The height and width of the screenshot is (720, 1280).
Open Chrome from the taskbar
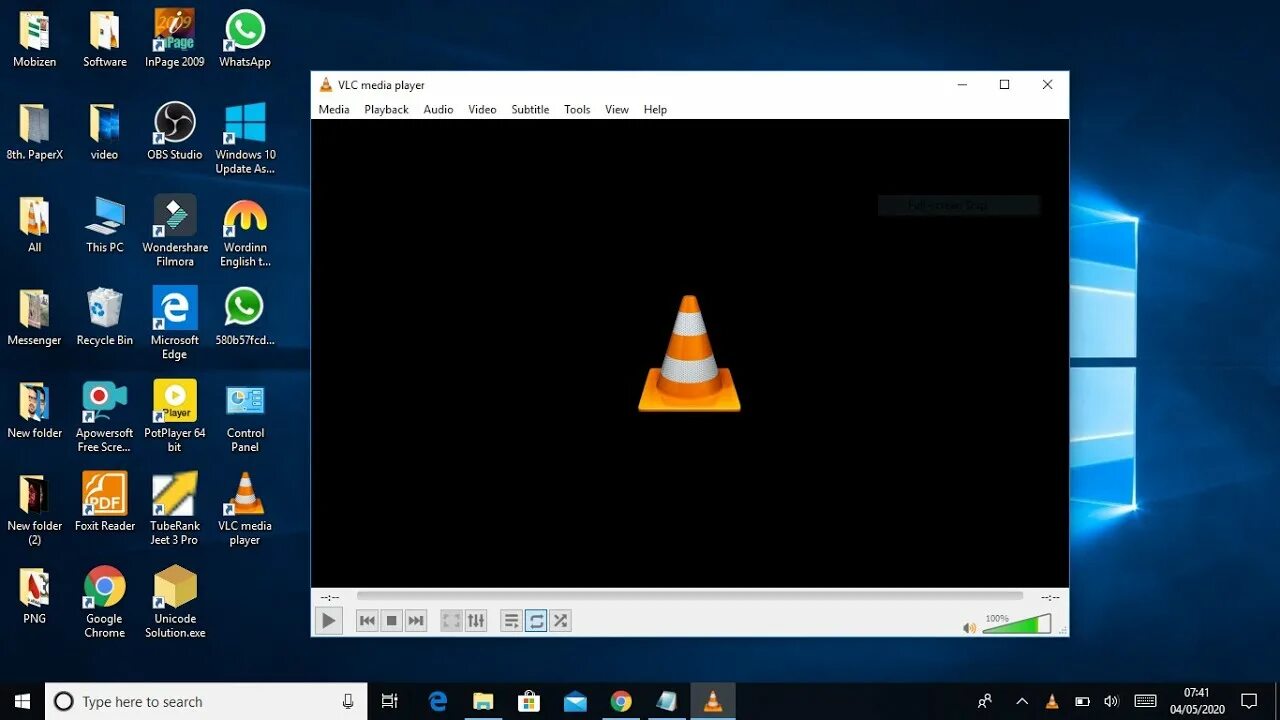(x=621, y=702)
